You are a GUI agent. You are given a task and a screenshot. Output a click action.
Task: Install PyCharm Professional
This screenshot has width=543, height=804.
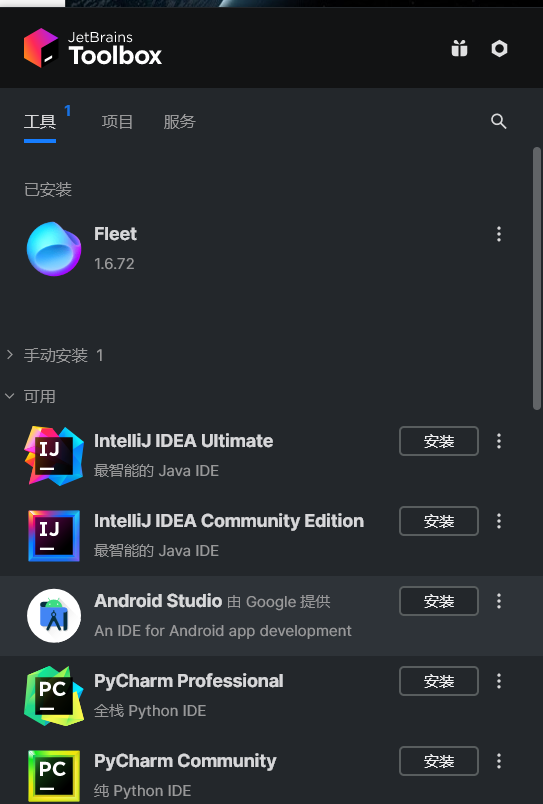pyautogui.click(x=439, y=681)
